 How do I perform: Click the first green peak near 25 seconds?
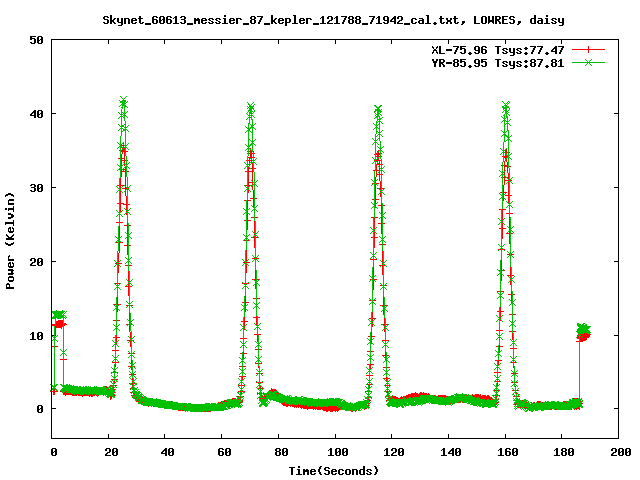tap(123, 100)
